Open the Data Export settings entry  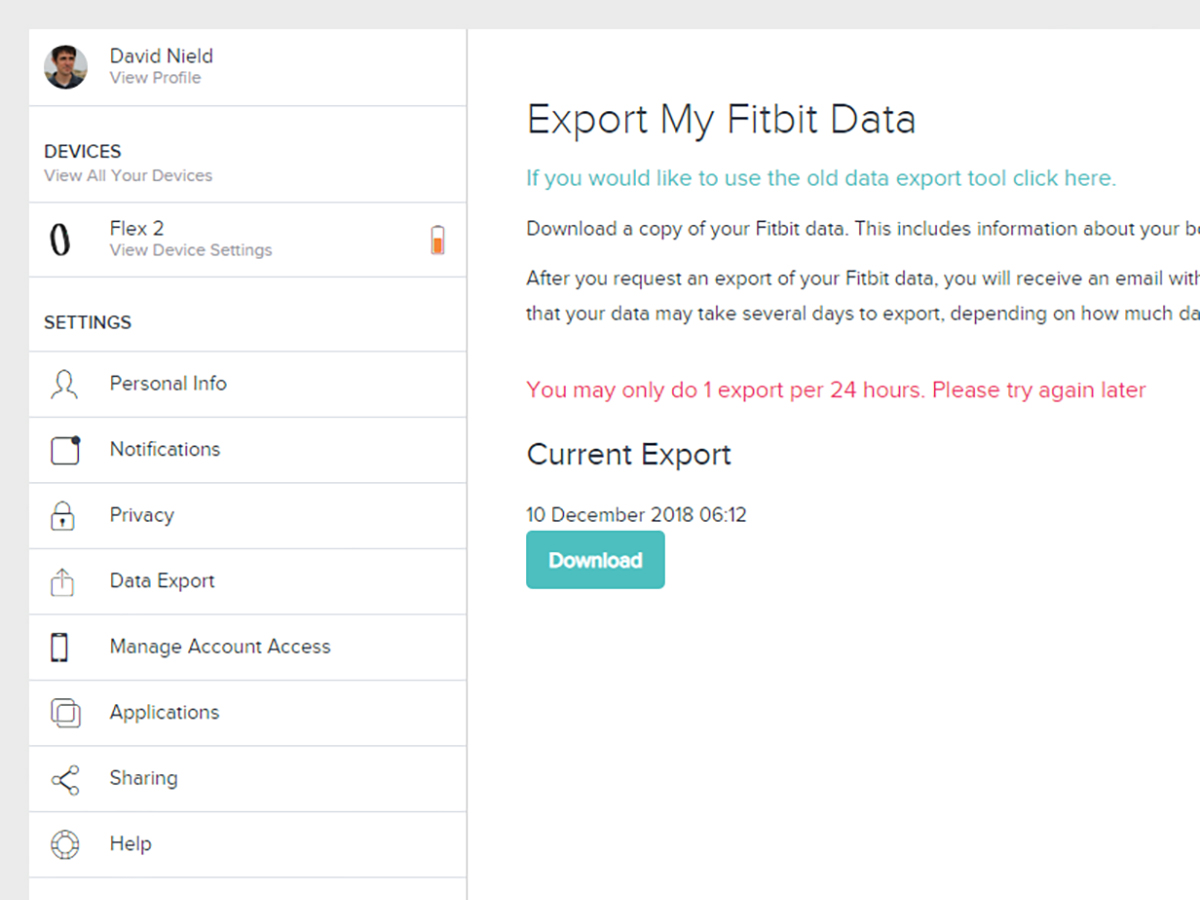tap(162, 581)
